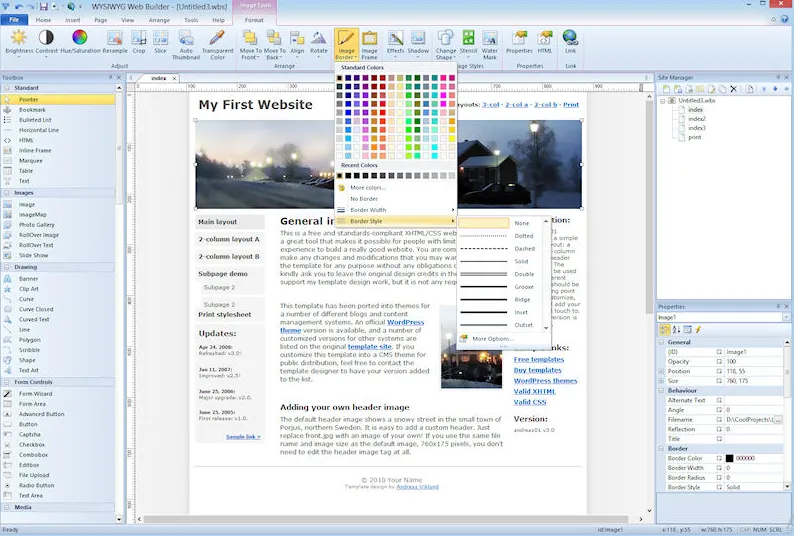The width and height of the screenshot is (794, 536).
Task: Select the Hue/Saturation tool
Action: pos(80,37)
